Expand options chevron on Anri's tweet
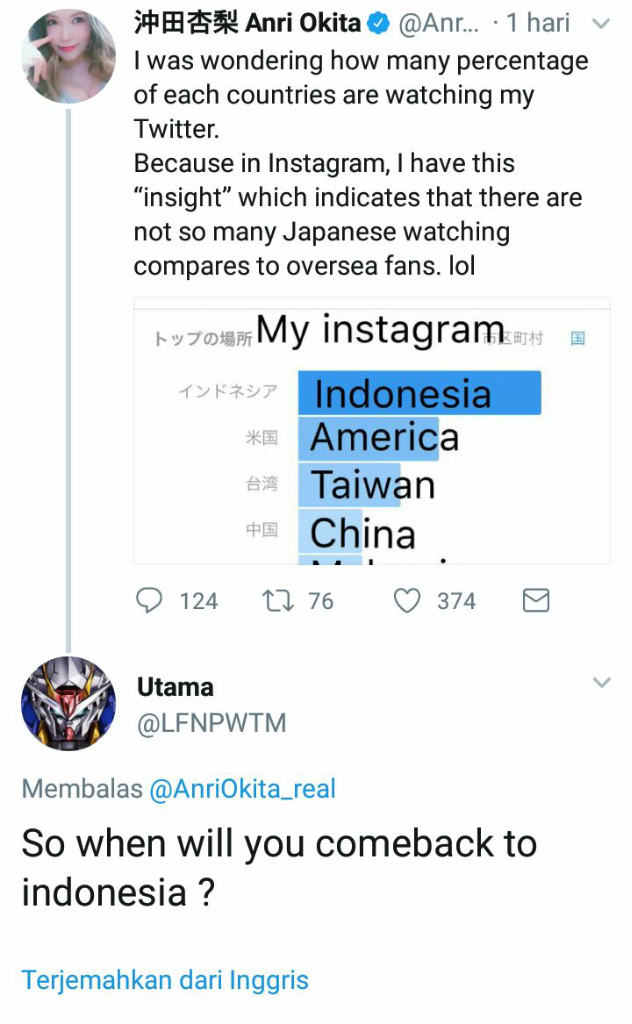 [601, 23]
